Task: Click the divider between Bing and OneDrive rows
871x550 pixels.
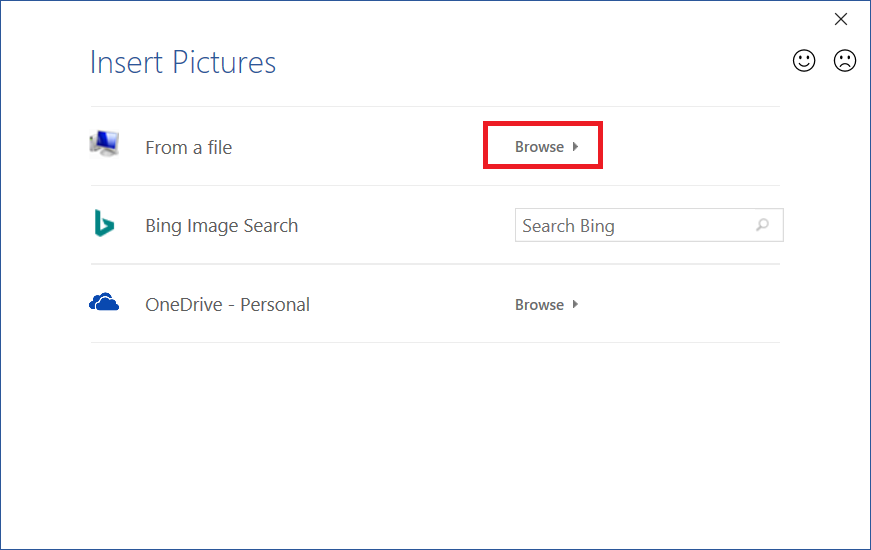Action: (x=435, y=264)
